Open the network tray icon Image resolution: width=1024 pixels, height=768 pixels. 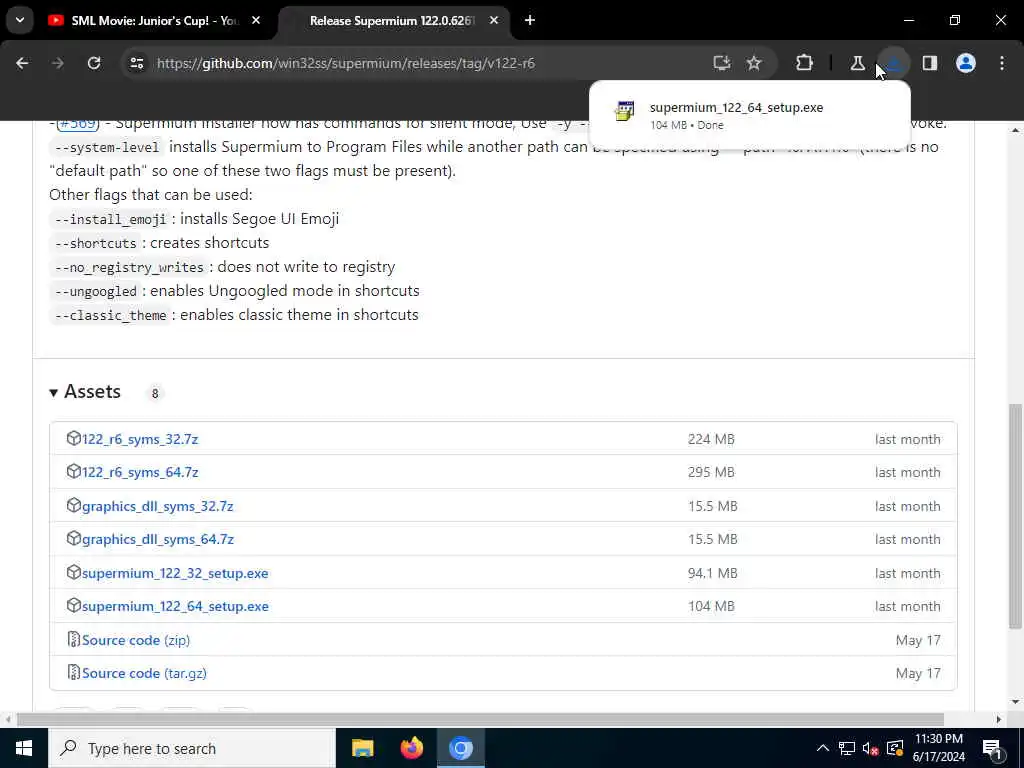pyautogui.click(x=847, y=748)
